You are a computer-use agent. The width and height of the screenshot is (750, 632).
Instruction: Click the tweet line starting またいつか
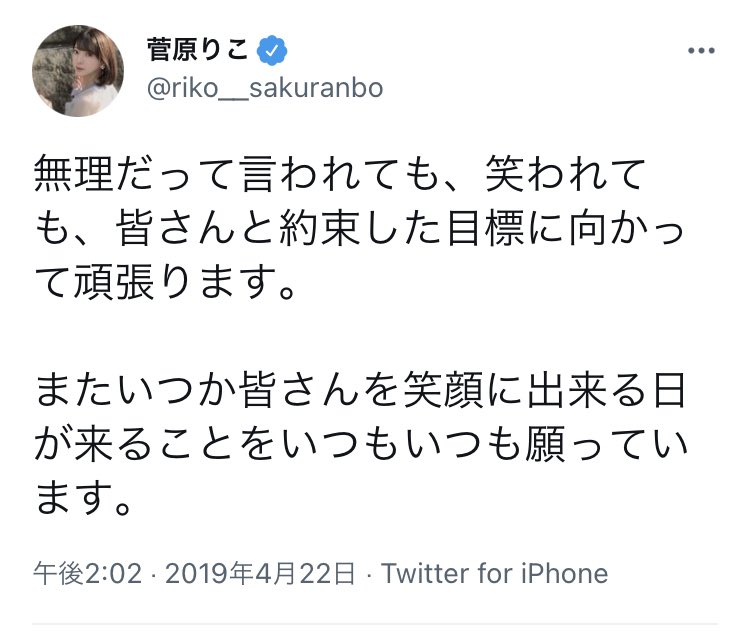pyautogui.click(x=361, y=390)
